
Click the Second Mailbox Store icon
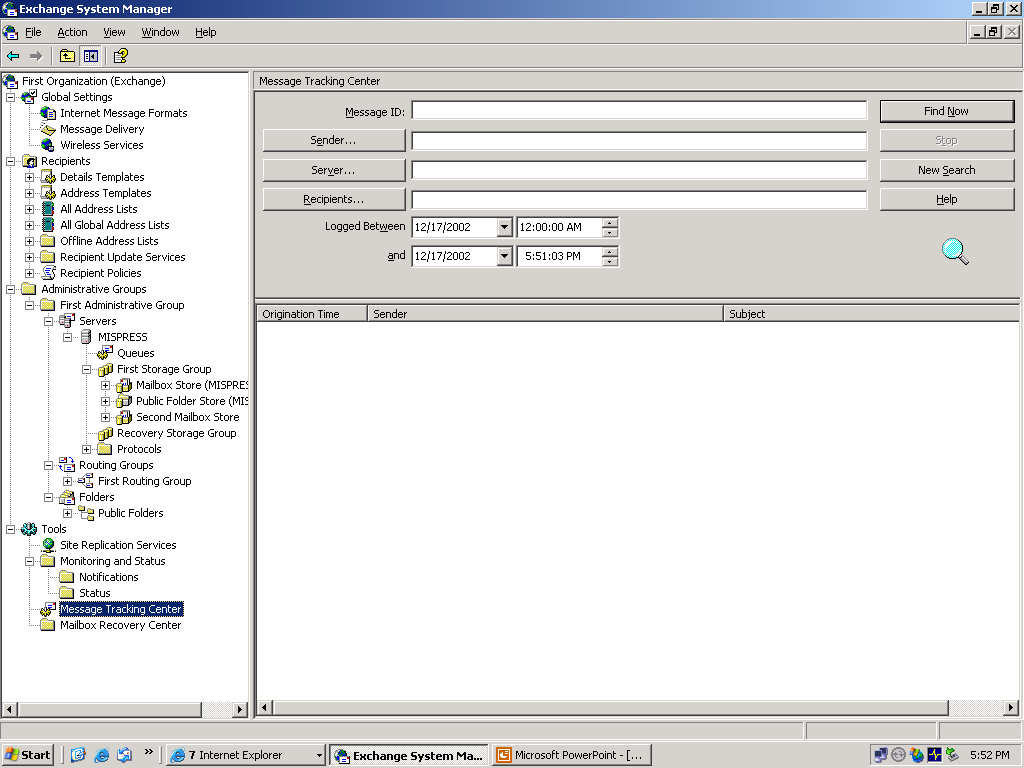pyautogui.click(x=123, y=417)
